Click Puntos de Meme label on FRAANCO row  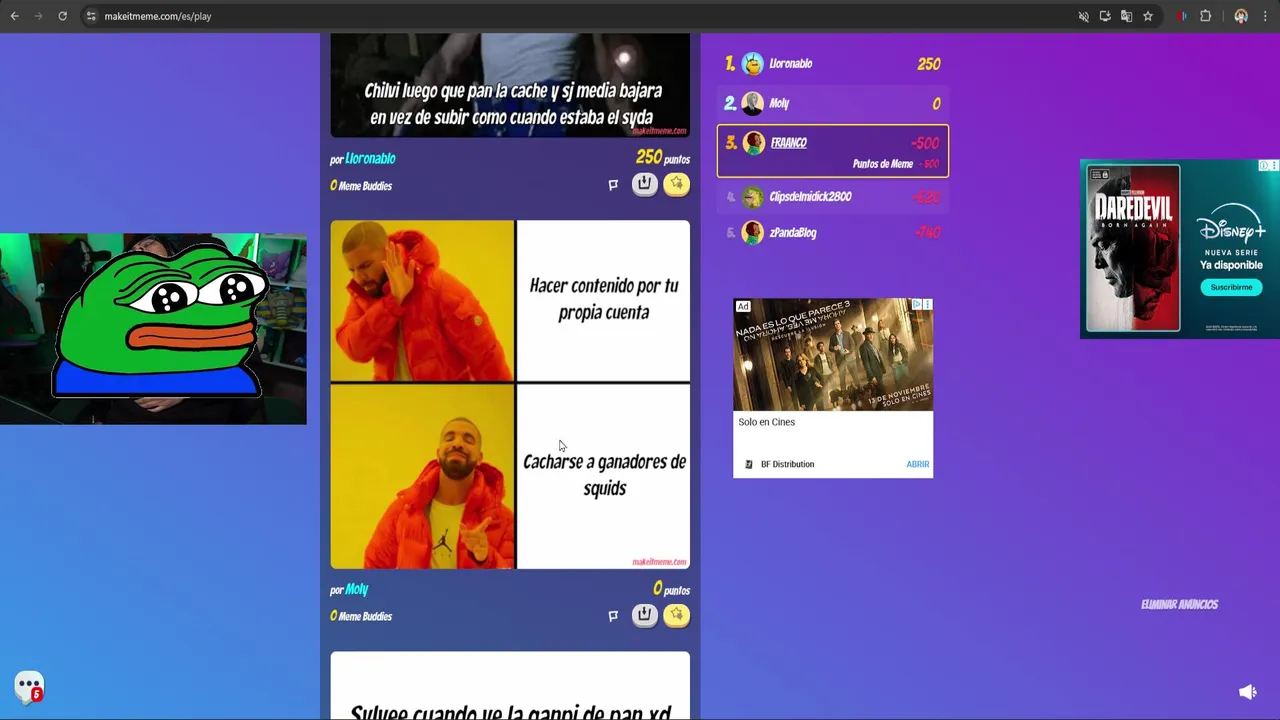882,164
